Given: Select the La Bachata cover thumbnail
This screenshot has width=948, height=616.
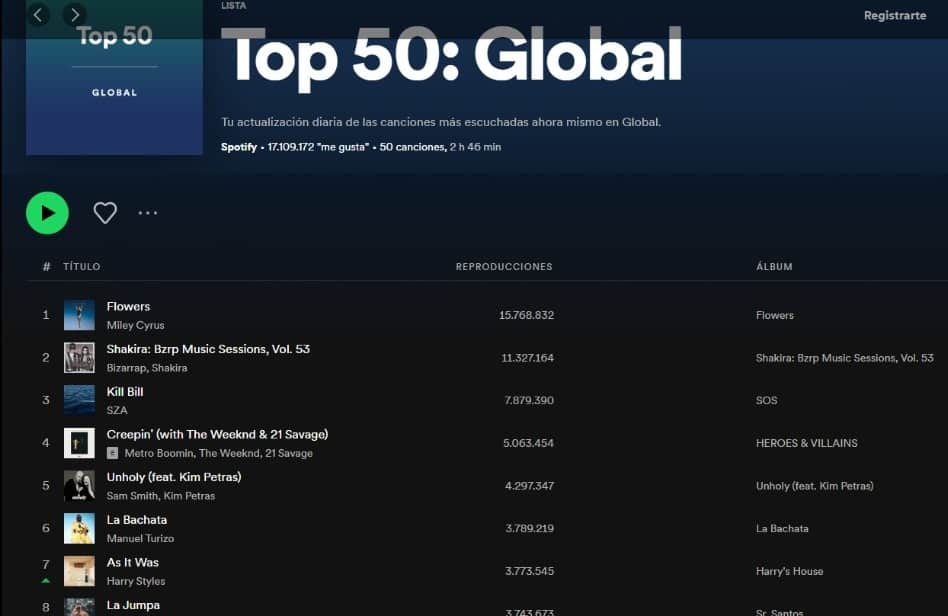Looking at the screenshot, I should 79,528.
